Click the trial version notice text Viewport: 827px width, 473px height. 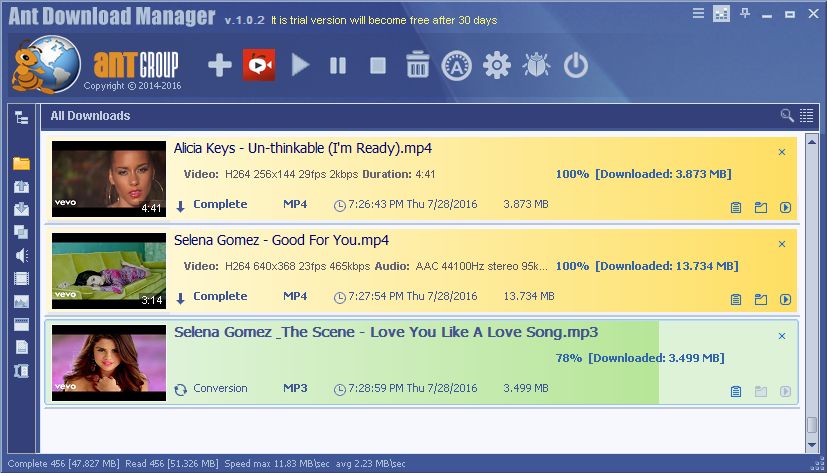click(384, 20)
